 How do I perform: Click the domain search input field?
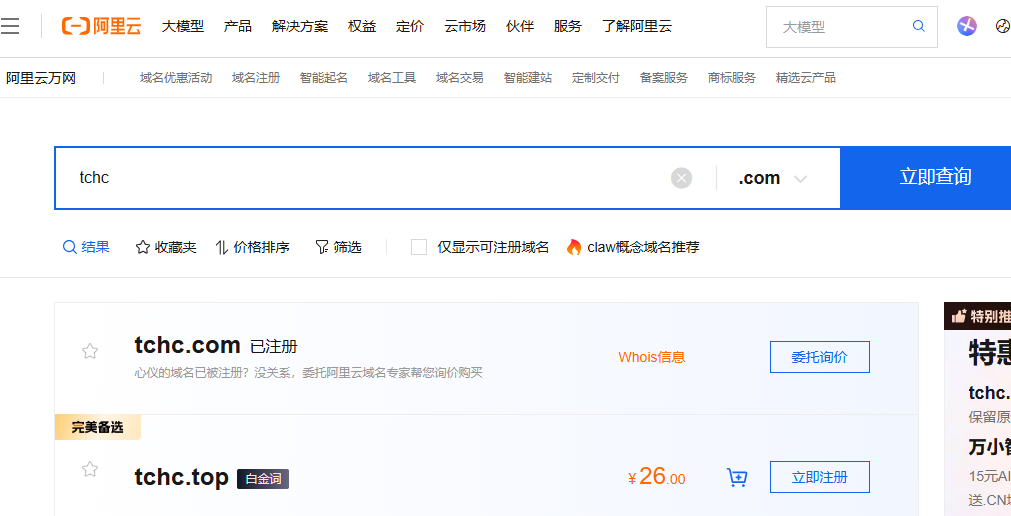360,178
